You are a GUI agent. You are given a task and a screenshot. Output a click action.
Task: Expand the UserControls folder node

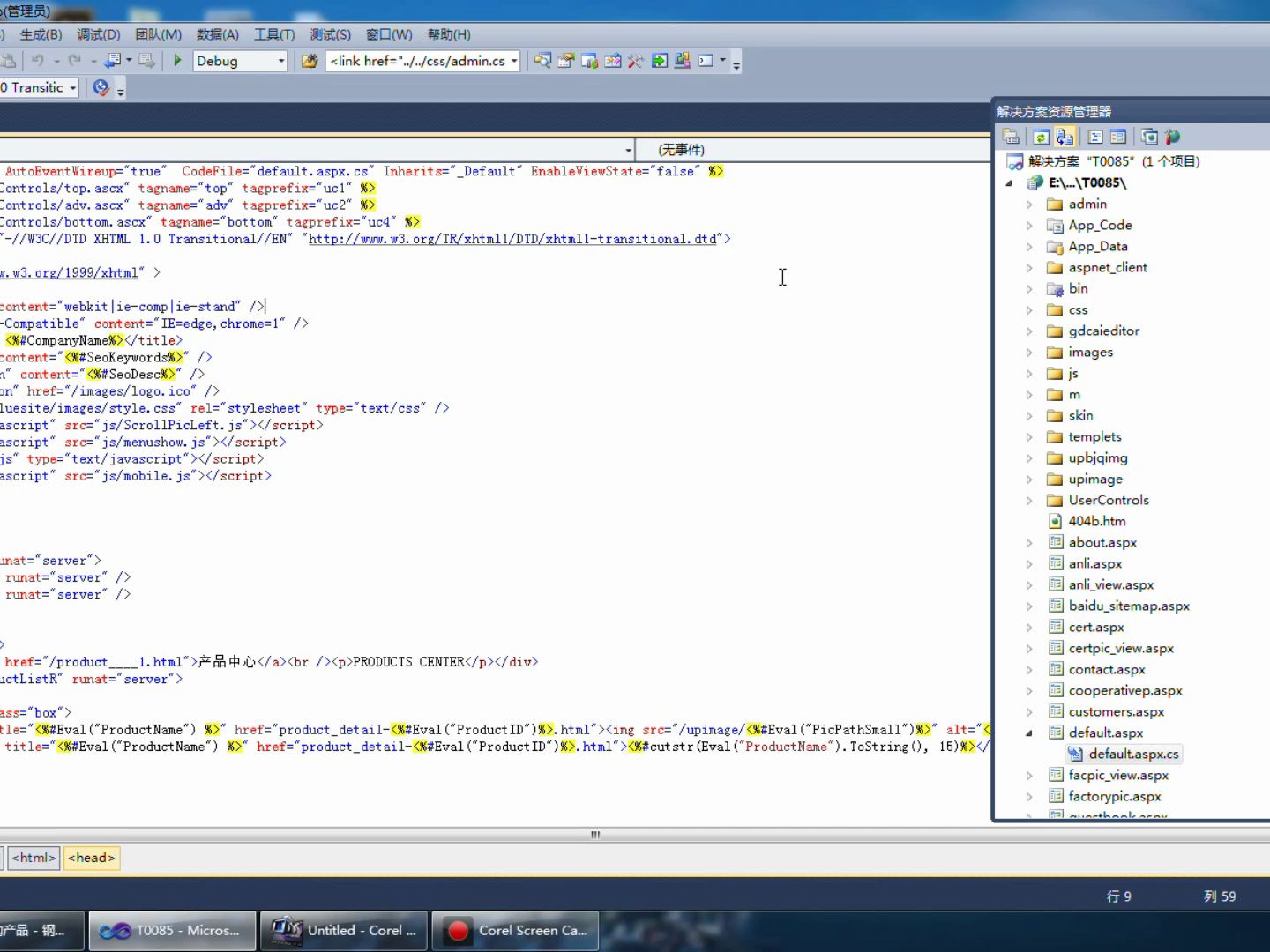[x=1028, y=500]
